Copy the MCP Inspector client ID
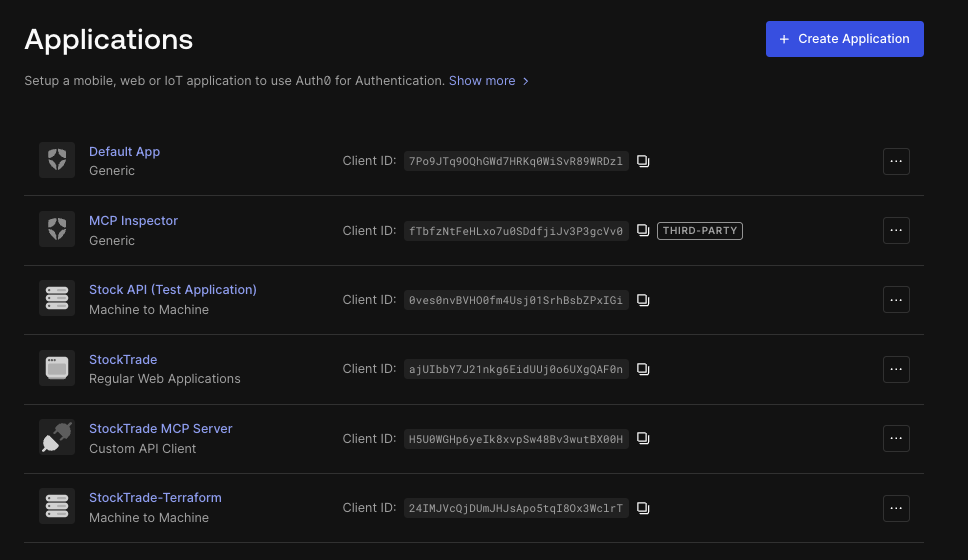 click(643, 230)
